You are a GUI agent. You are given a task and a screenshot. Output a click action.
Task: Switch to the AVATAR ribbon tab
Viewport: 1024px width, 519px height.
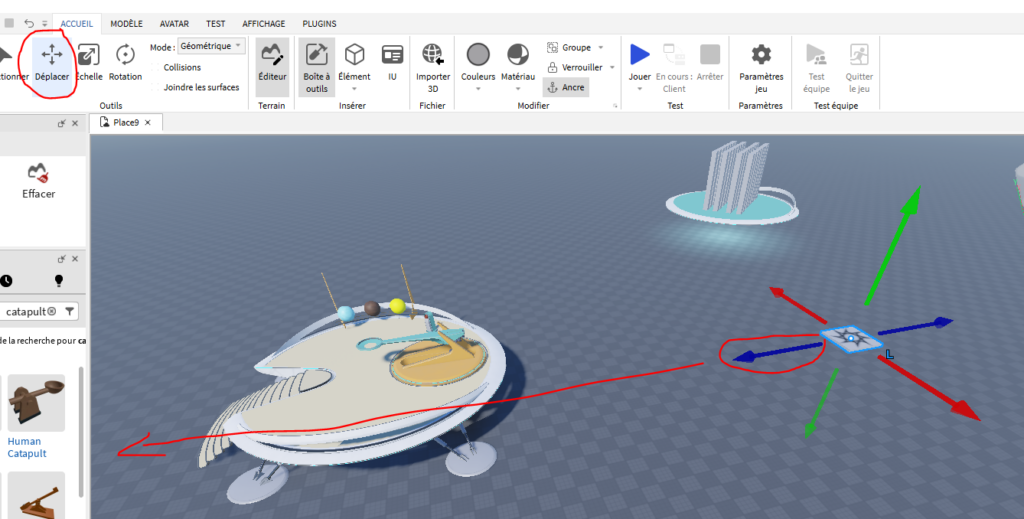pyautogui.click(x=174, y=24)
